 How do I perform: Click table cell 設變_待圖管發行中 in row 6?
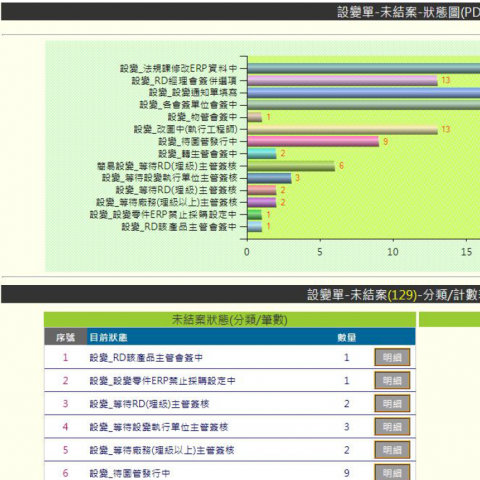point(130,473)
